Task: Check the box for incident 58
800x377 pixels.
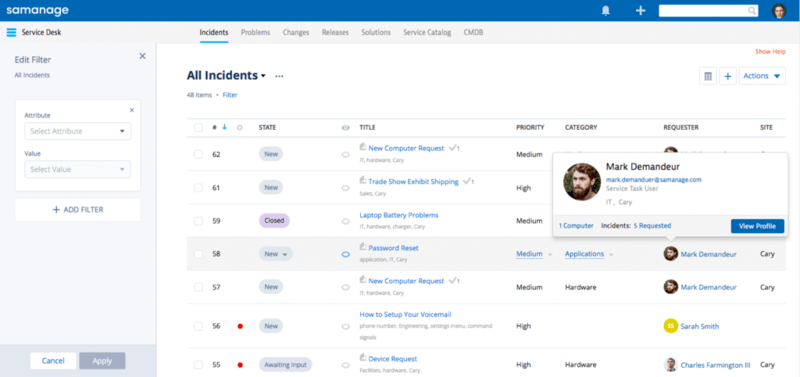Action: pyautogui.click(x=198, y=254)
